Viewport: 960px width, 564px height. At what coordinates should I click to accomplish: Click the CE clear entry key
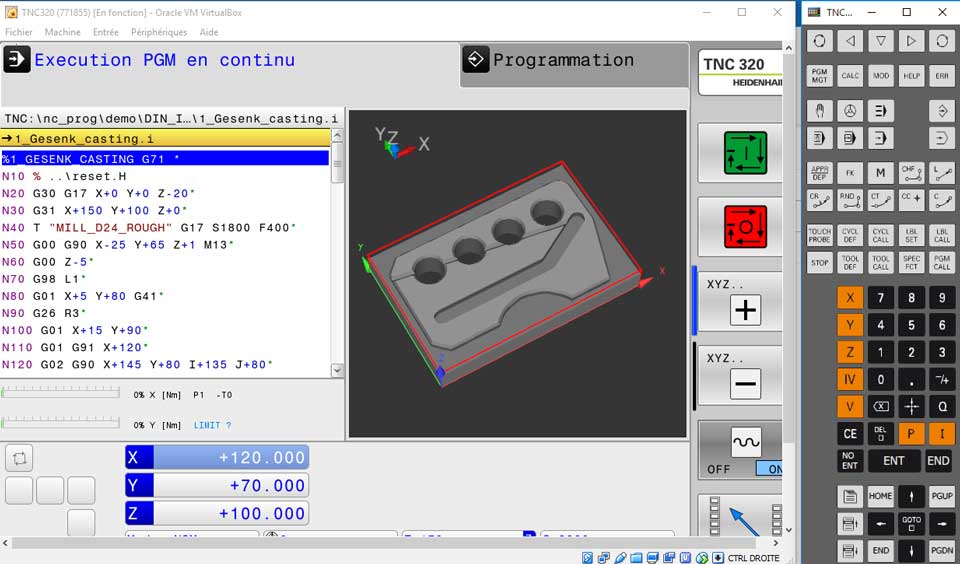click(x=850, y=434)
